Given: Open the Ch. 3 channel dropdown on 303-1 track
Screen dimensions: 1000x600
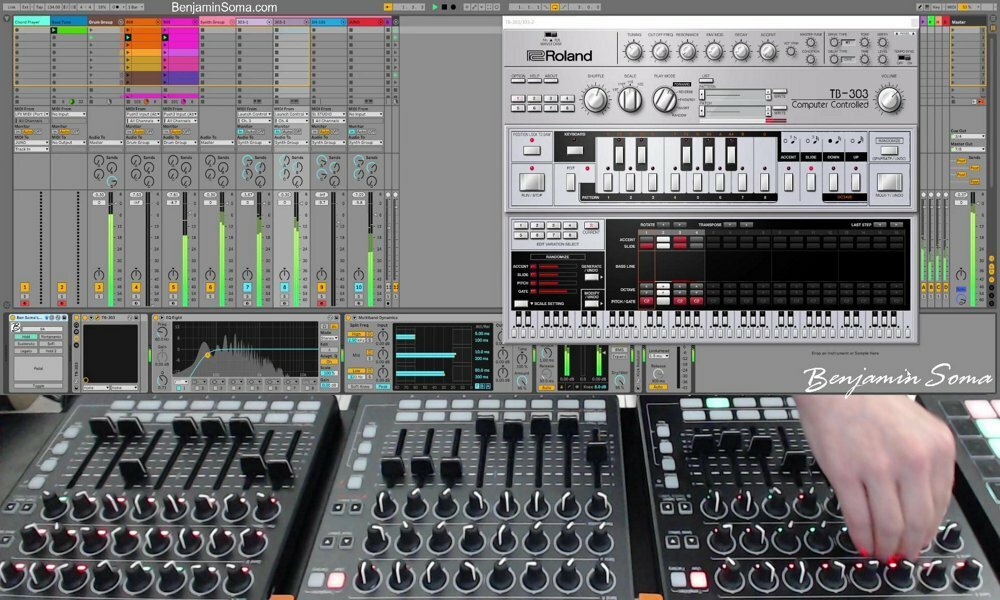Looking at the screenshot, I should (x=253, y=121).
